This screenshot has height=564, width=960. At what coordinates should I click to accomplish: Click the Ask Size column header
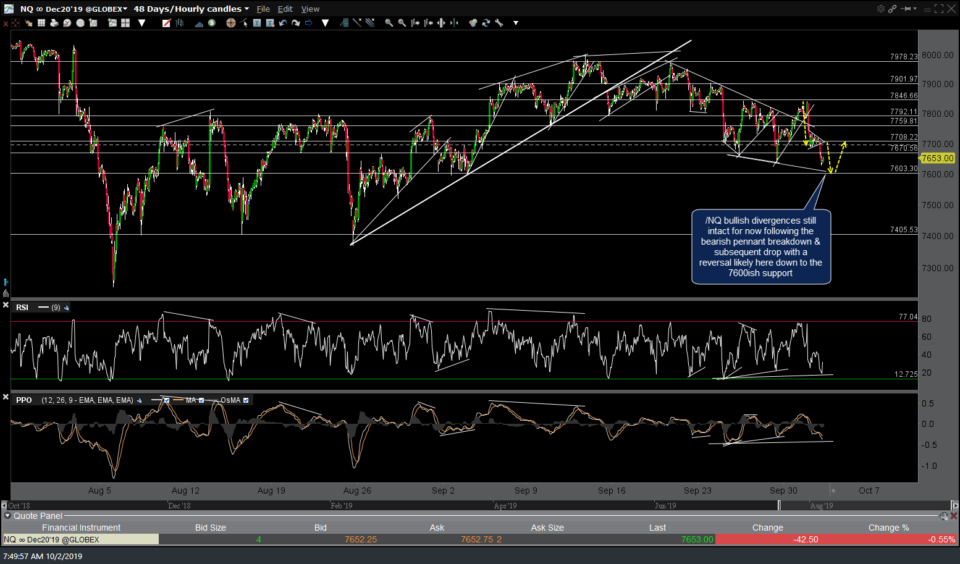(x=547, y=527)
